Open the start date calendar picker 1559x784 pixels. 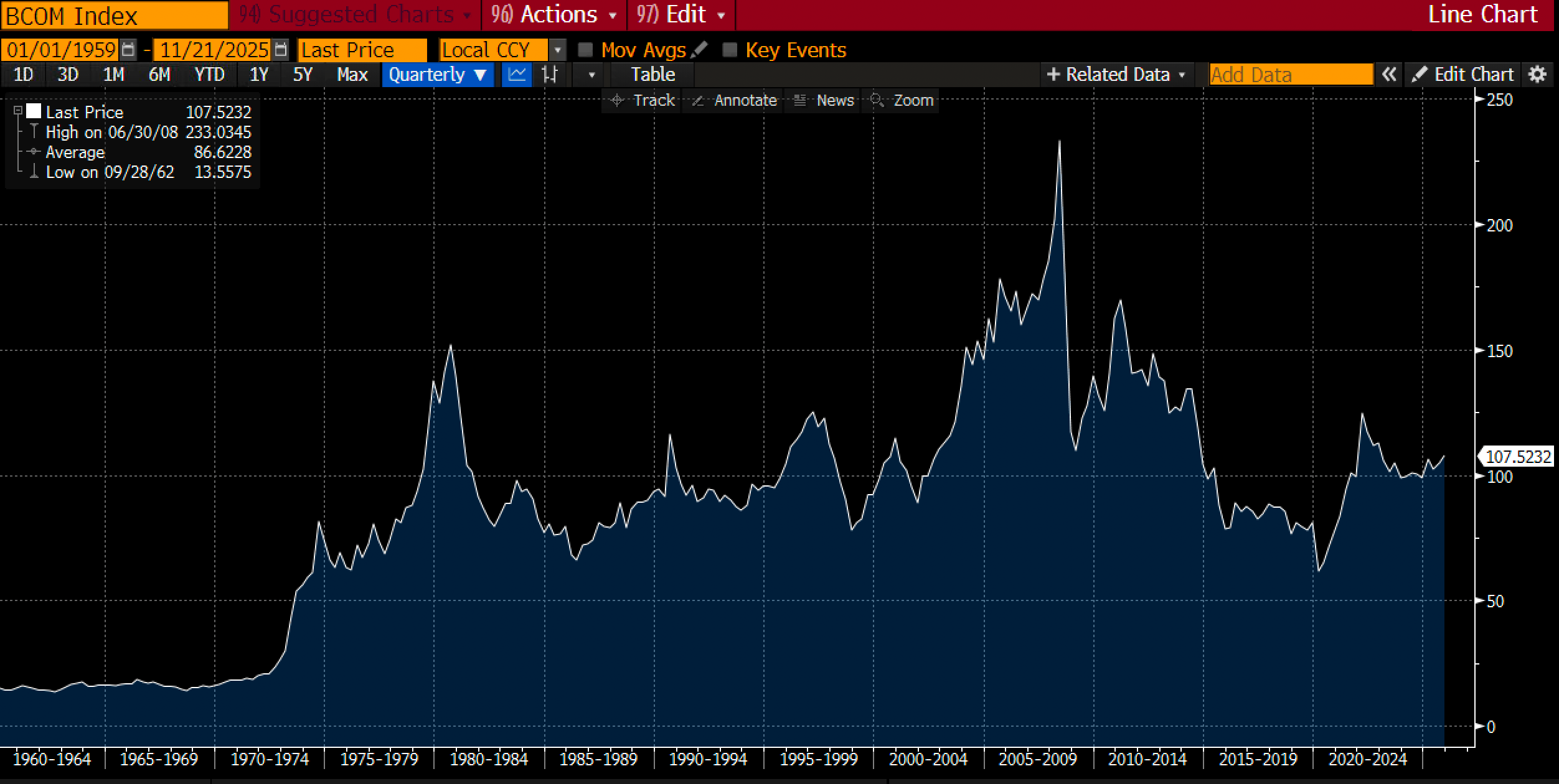(x=128, y=50)
